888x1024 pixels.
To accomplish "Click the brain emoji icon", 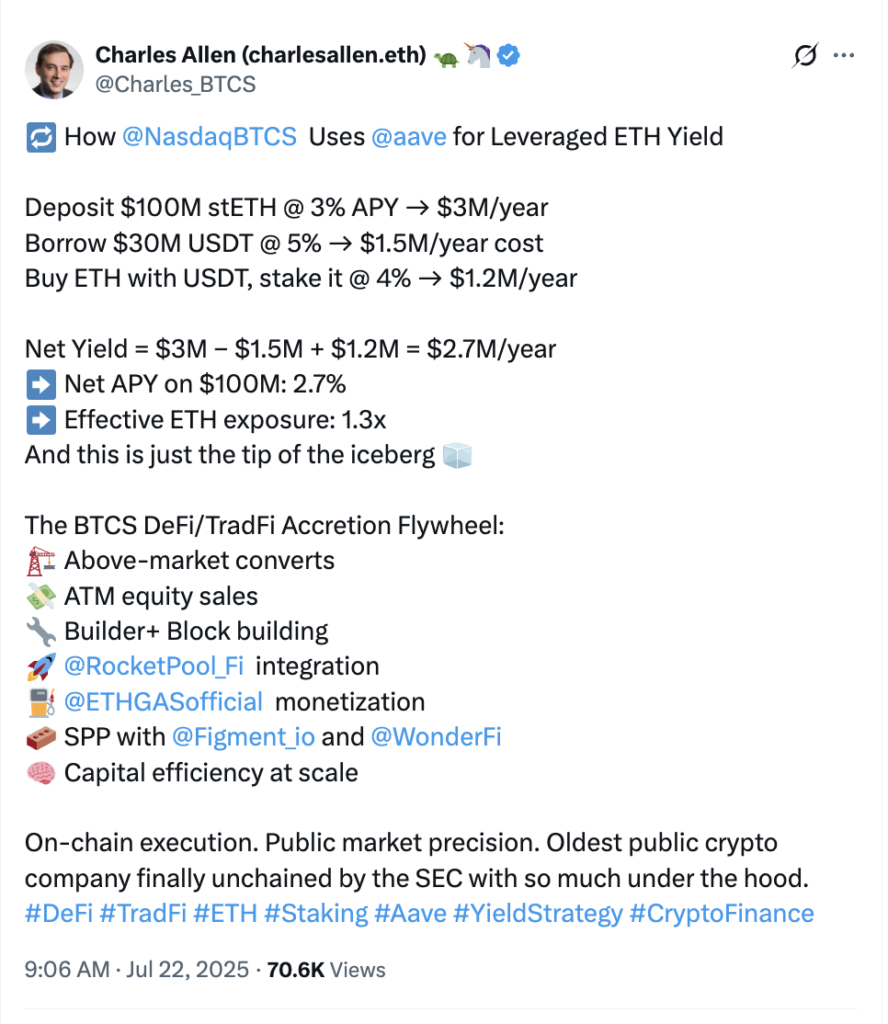I will point(40,773).
